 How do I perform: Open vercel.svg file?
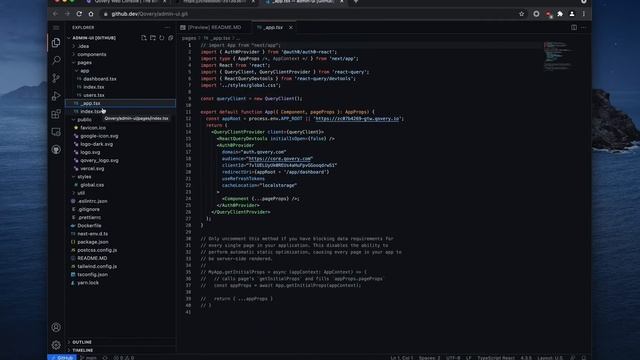[92, 169]
